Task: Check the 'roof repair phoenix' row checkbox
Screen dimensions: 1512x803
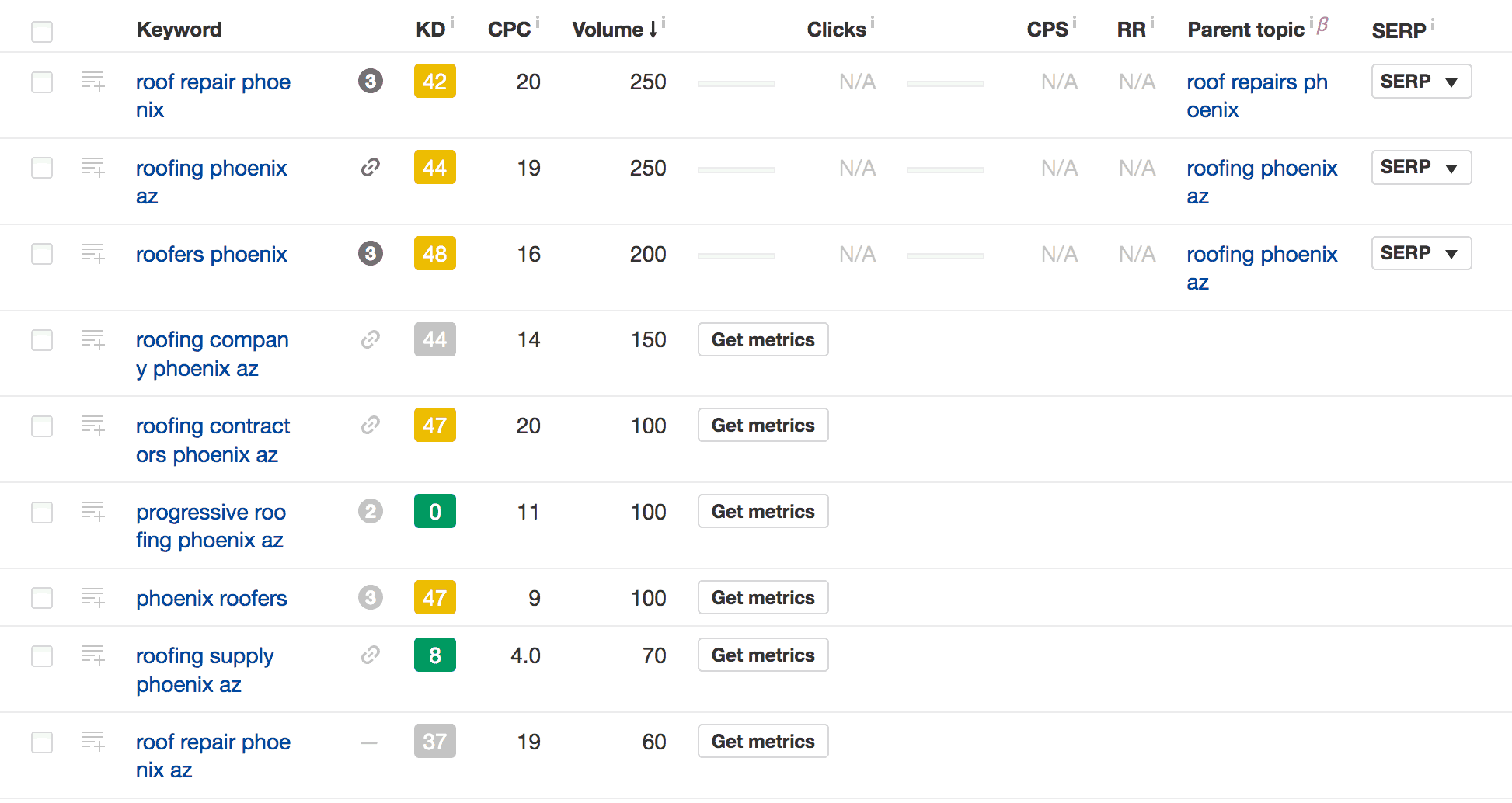Action: point(42,82)
